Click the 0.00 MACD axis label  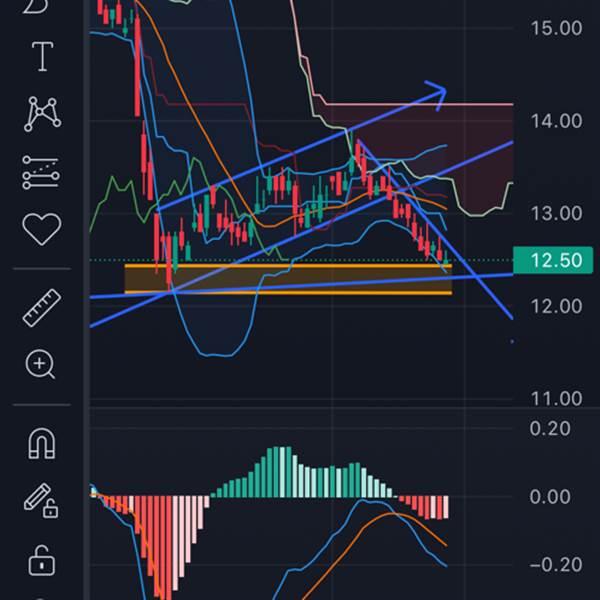(550, 497)
